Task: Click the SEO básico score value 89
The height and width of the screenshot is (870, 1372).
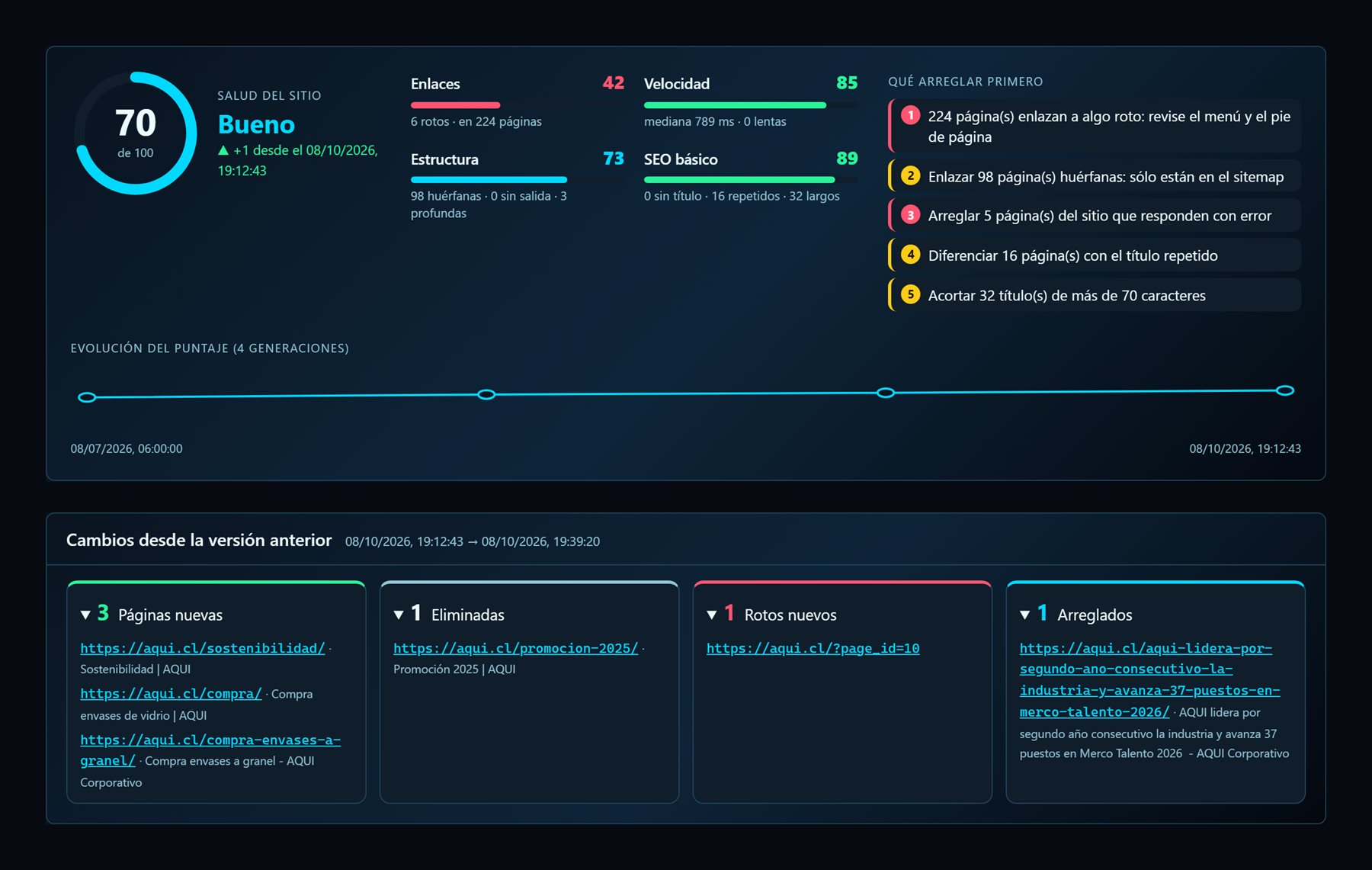Action: tap(847, 159)
